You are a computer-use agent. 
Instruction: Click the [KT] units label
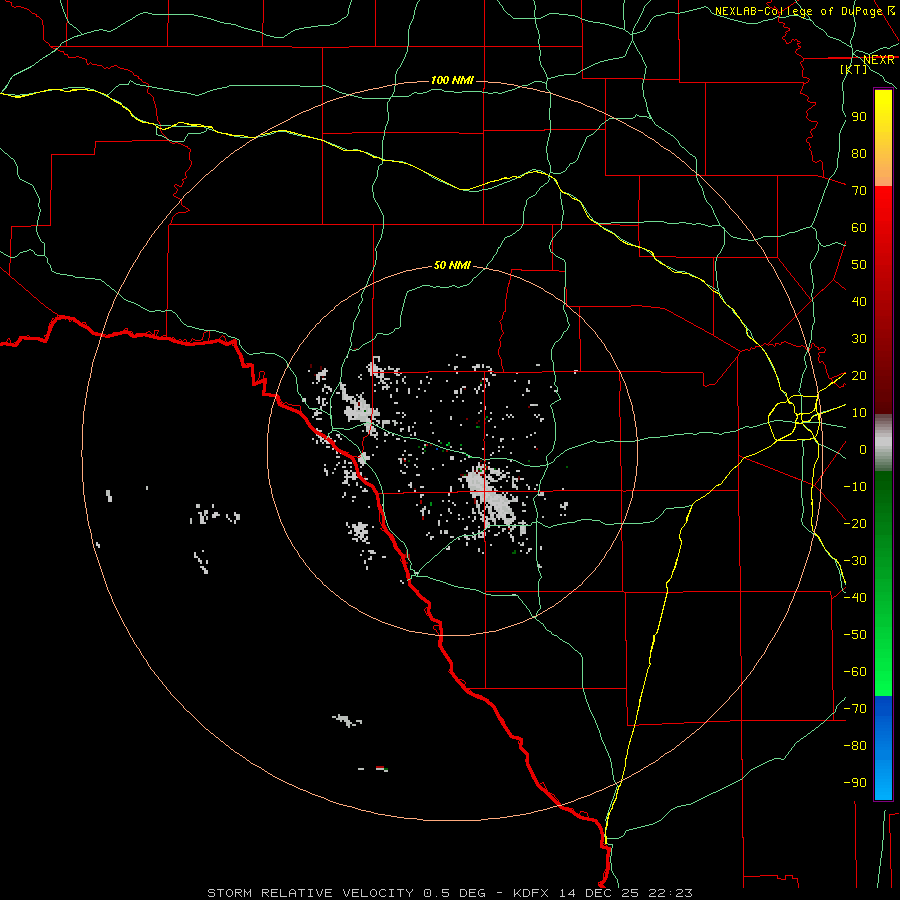click(x=854, y=69)
